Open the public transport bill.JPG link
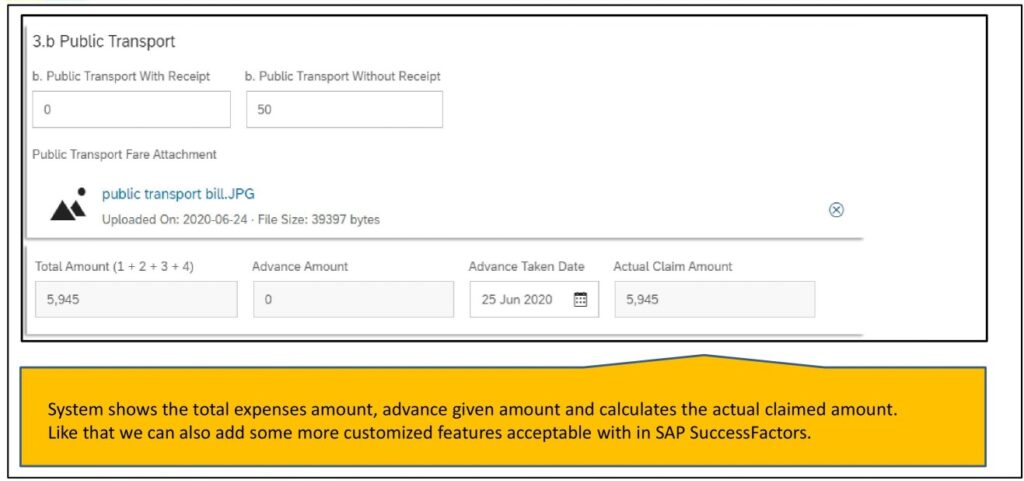This screenshot has height=481, width=1024. coord(178,194)
